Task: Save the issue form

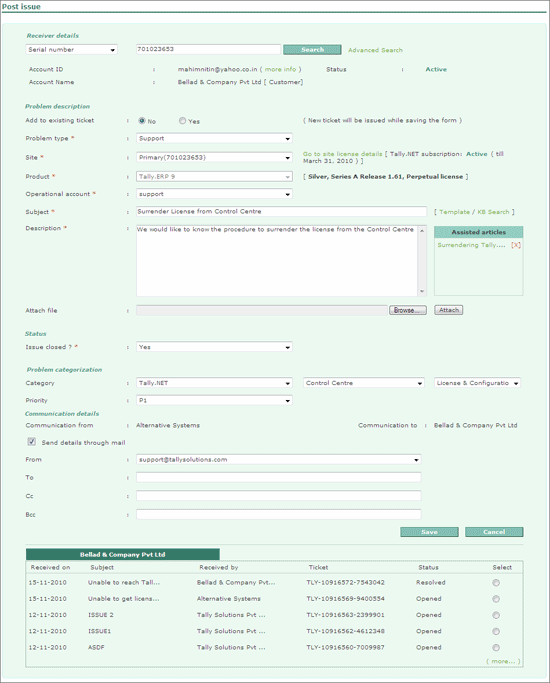Action: pyautogui.click(x=429, y=532)
